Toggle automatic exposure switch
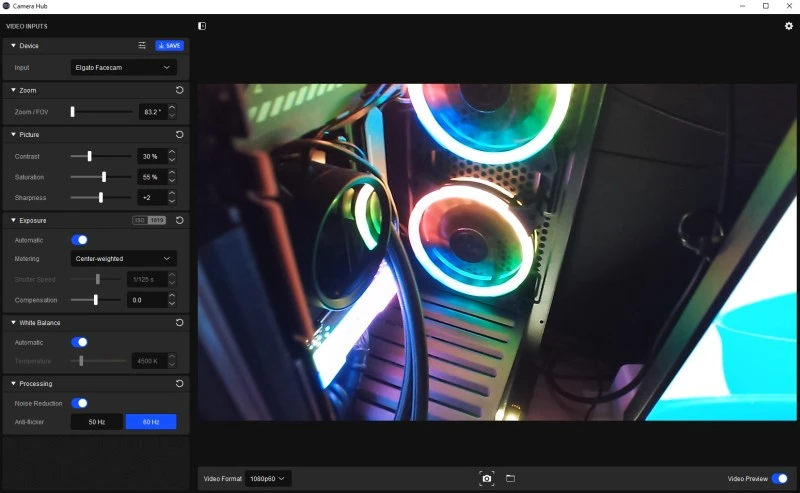800x493 pixels. click(x=79, y=240)
